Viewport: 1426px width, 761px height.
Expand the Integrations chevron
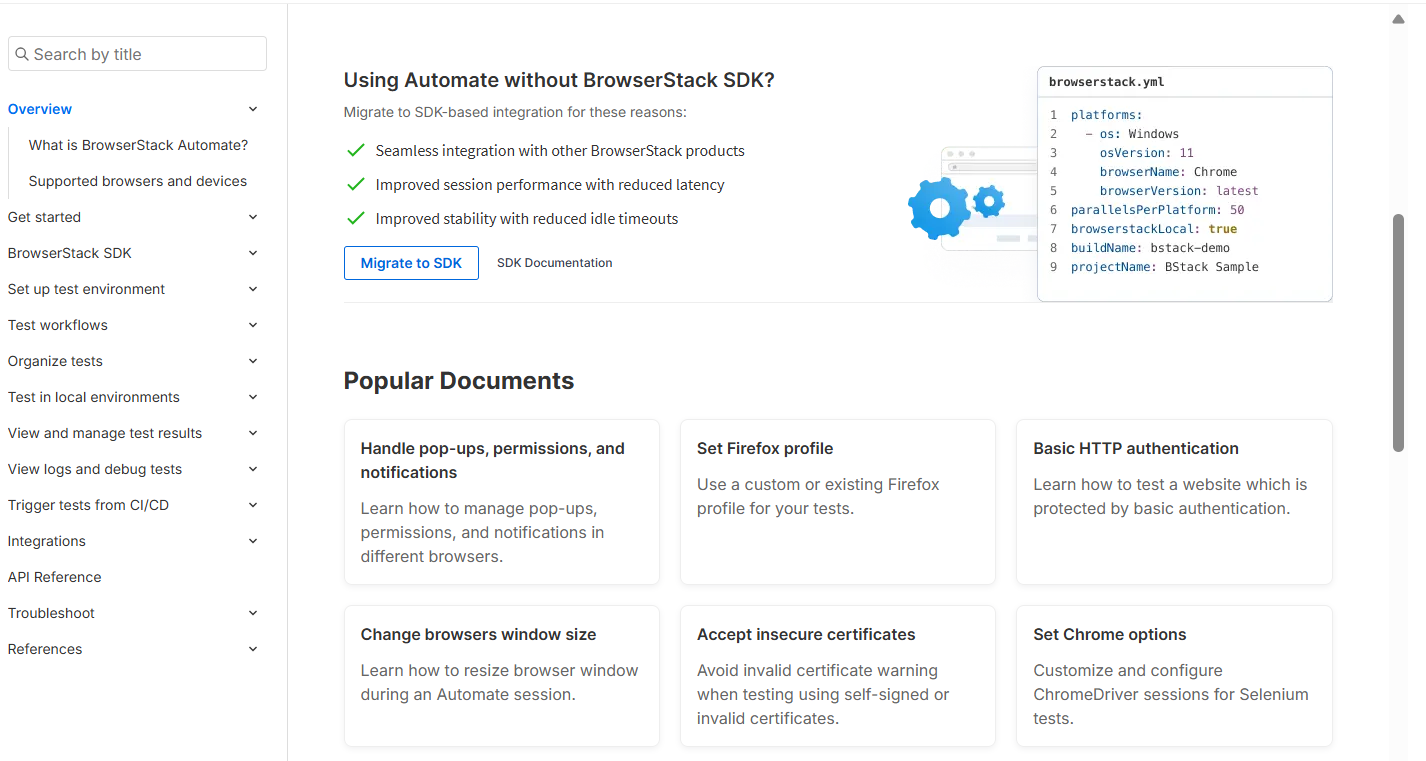(253, 541)
